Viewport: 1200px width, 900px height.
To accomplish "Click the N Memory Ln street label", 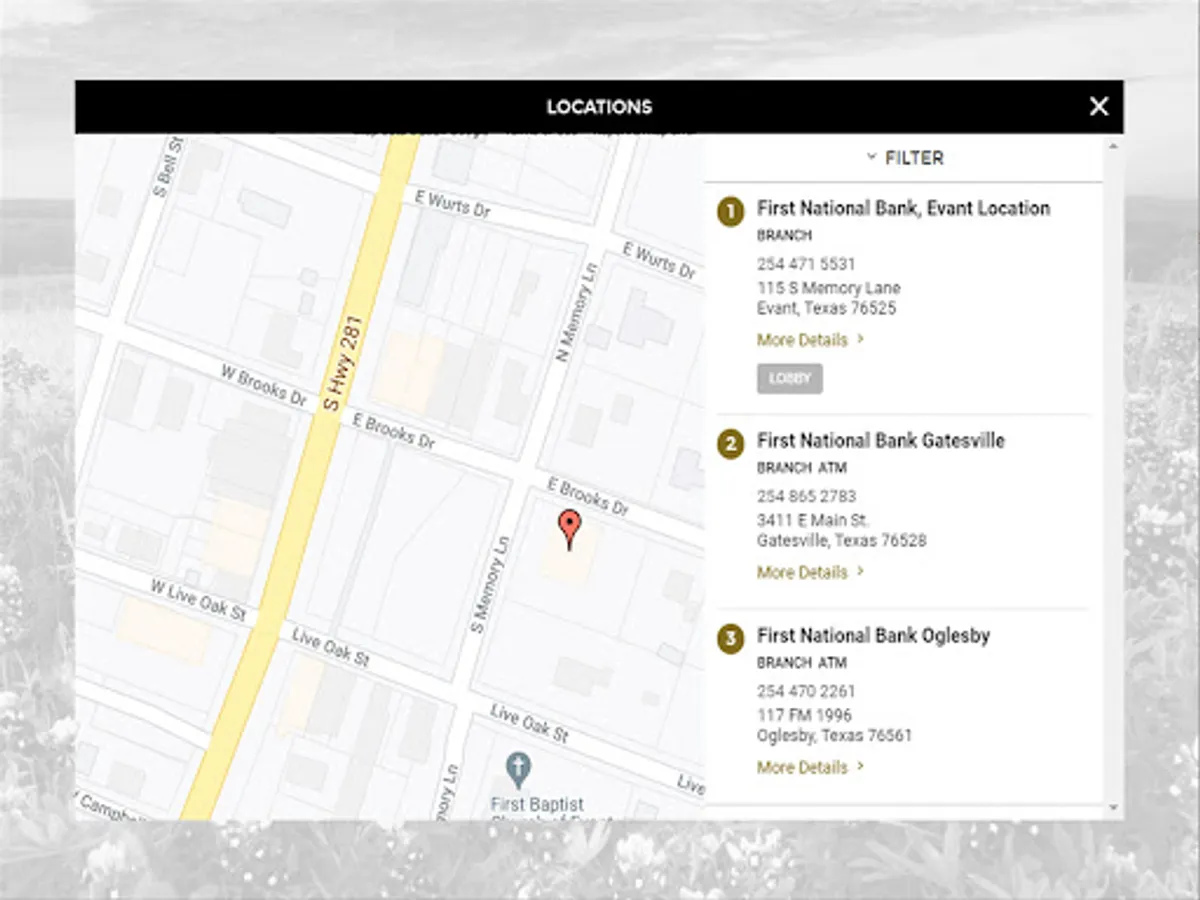I will coord(576,311).
